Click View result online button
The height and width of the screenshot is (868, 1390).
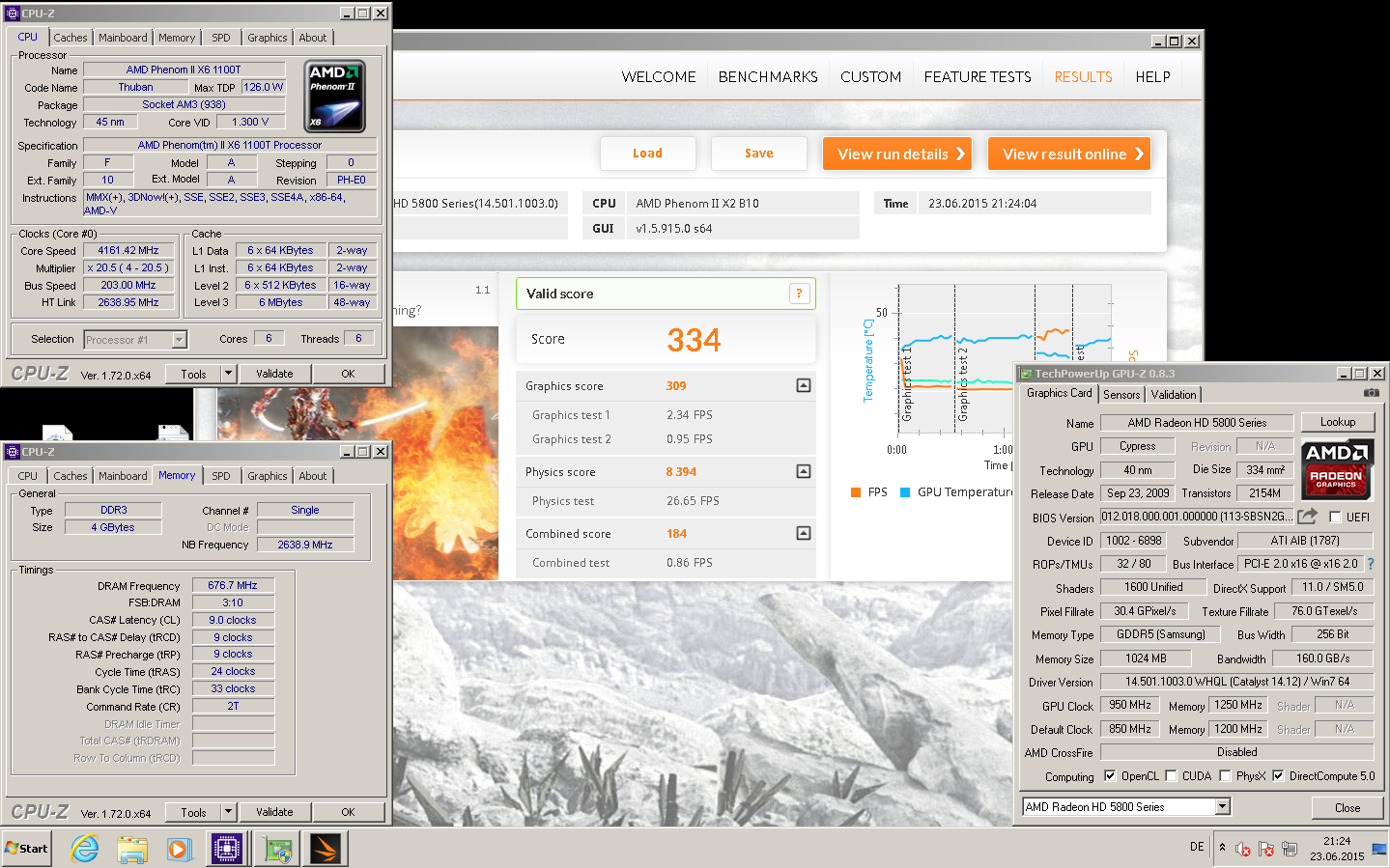point(1069,154)
